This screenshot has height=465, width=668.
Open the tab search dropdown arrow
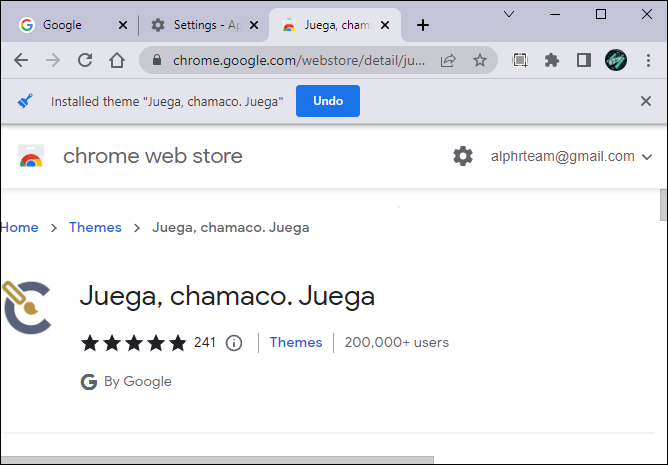point(509,14)
